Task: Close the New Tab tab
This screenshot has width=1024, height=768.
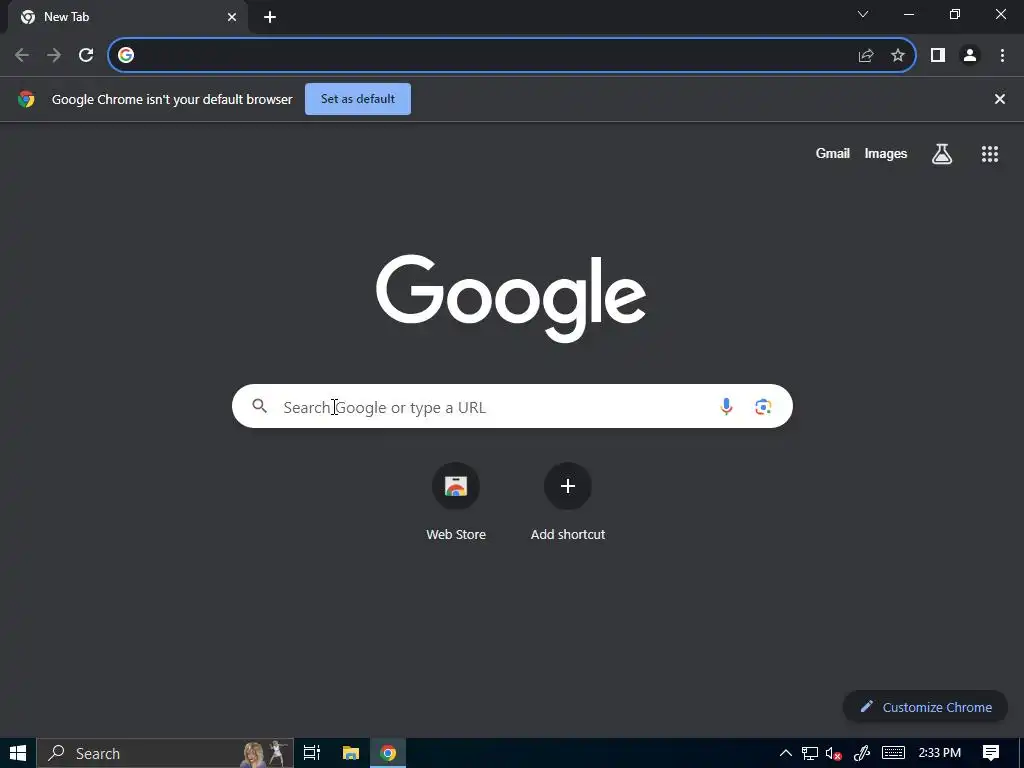Action: tap(232, 17)
